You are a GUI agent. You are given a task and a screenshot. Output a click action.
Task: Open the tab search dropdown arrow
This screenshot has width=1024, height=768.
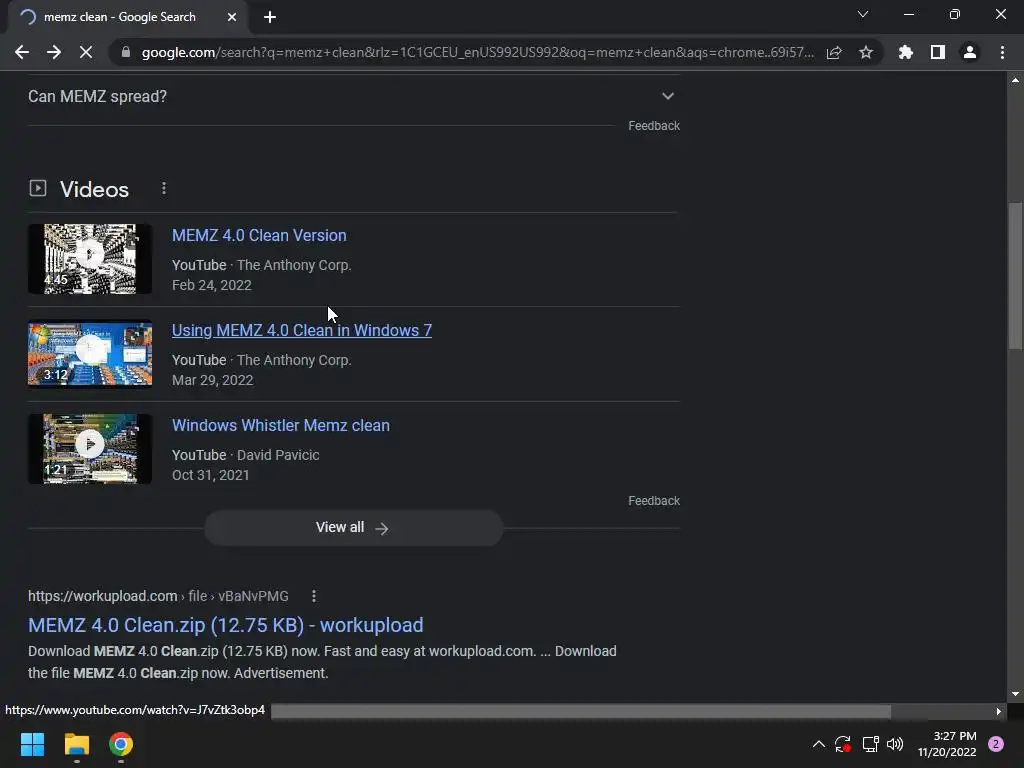coord(863,14)
